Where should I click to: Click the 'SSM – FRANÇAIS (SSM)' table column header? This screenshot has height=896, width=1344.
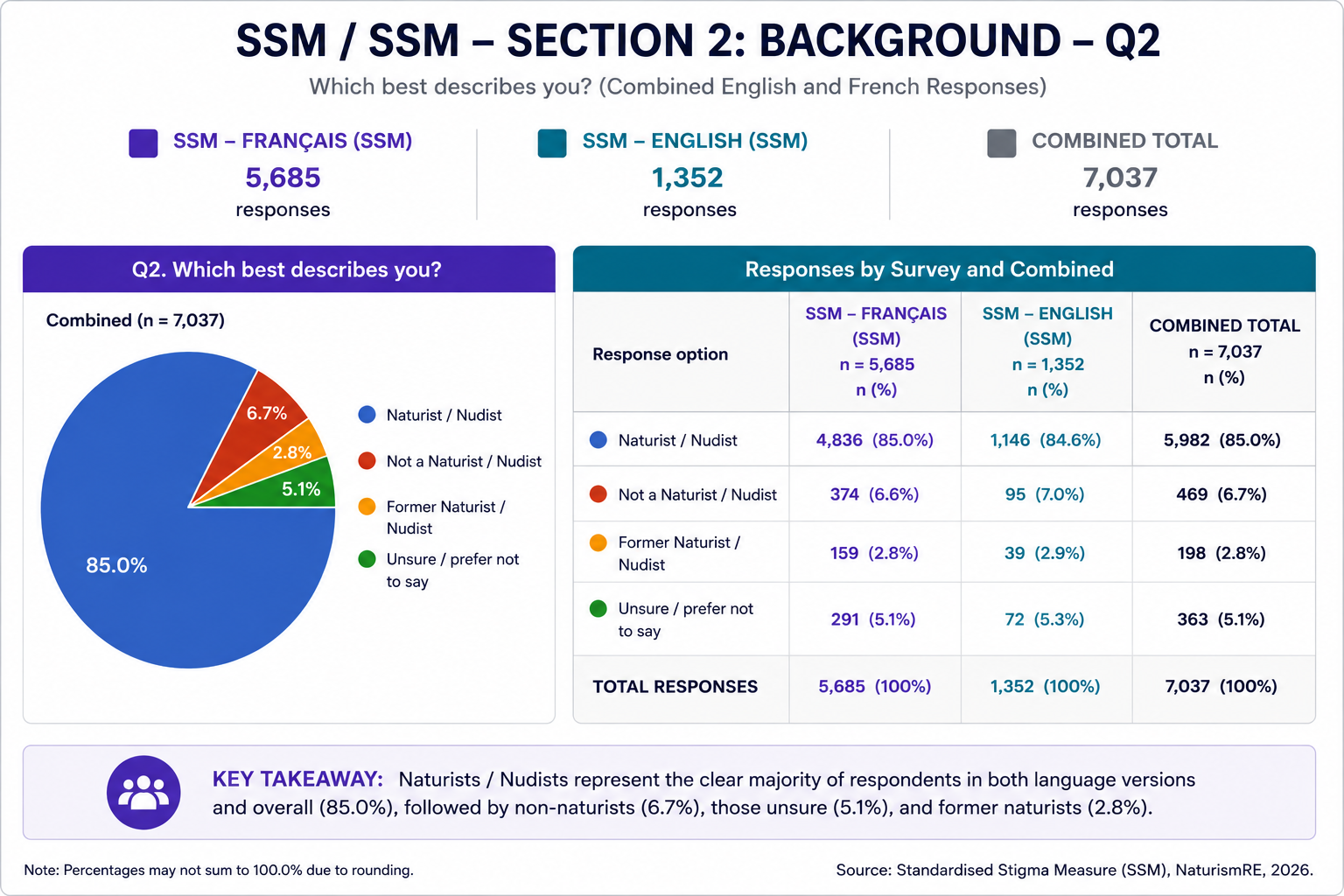(876, 351)
